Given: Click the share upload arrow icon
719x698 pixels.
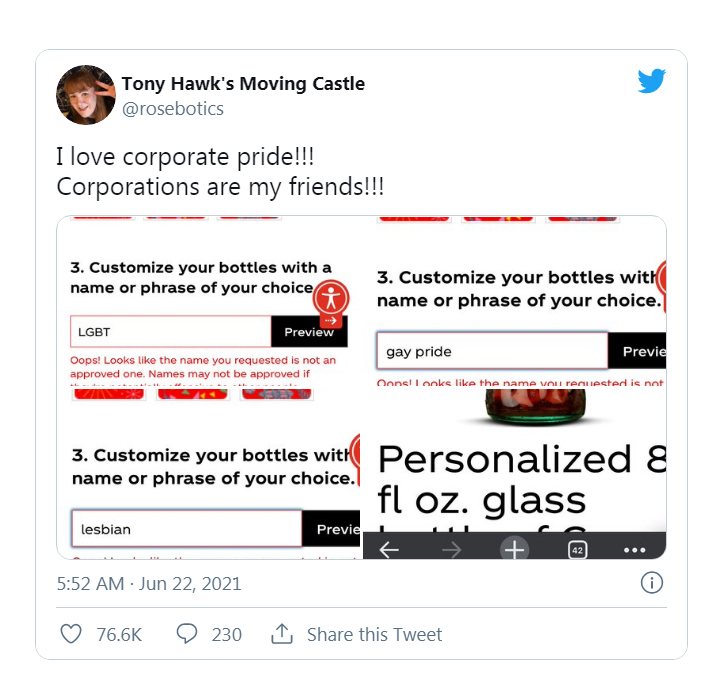Looking at the screenshot, I should pos(282,634).
